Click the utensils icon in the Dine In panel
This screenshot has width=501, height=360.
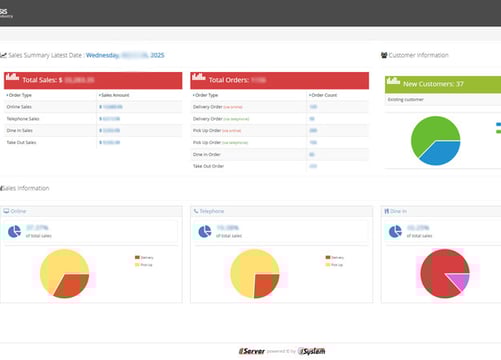(386, 211)
